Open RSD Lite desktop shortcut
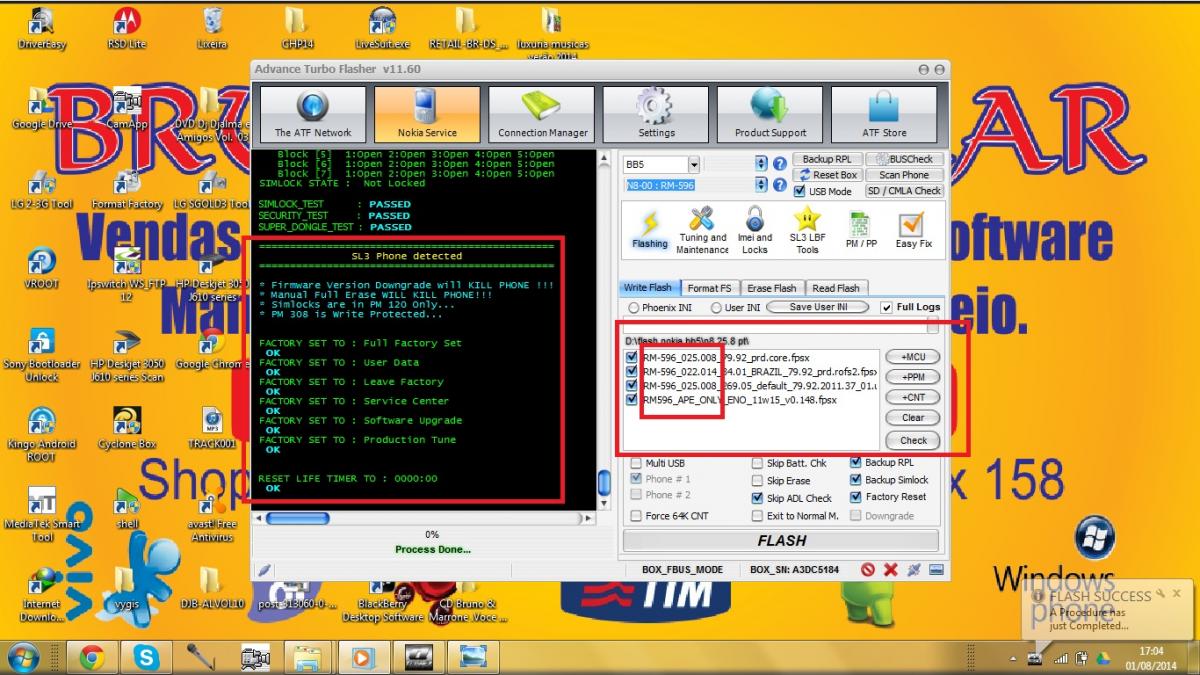 pos(127,28)
